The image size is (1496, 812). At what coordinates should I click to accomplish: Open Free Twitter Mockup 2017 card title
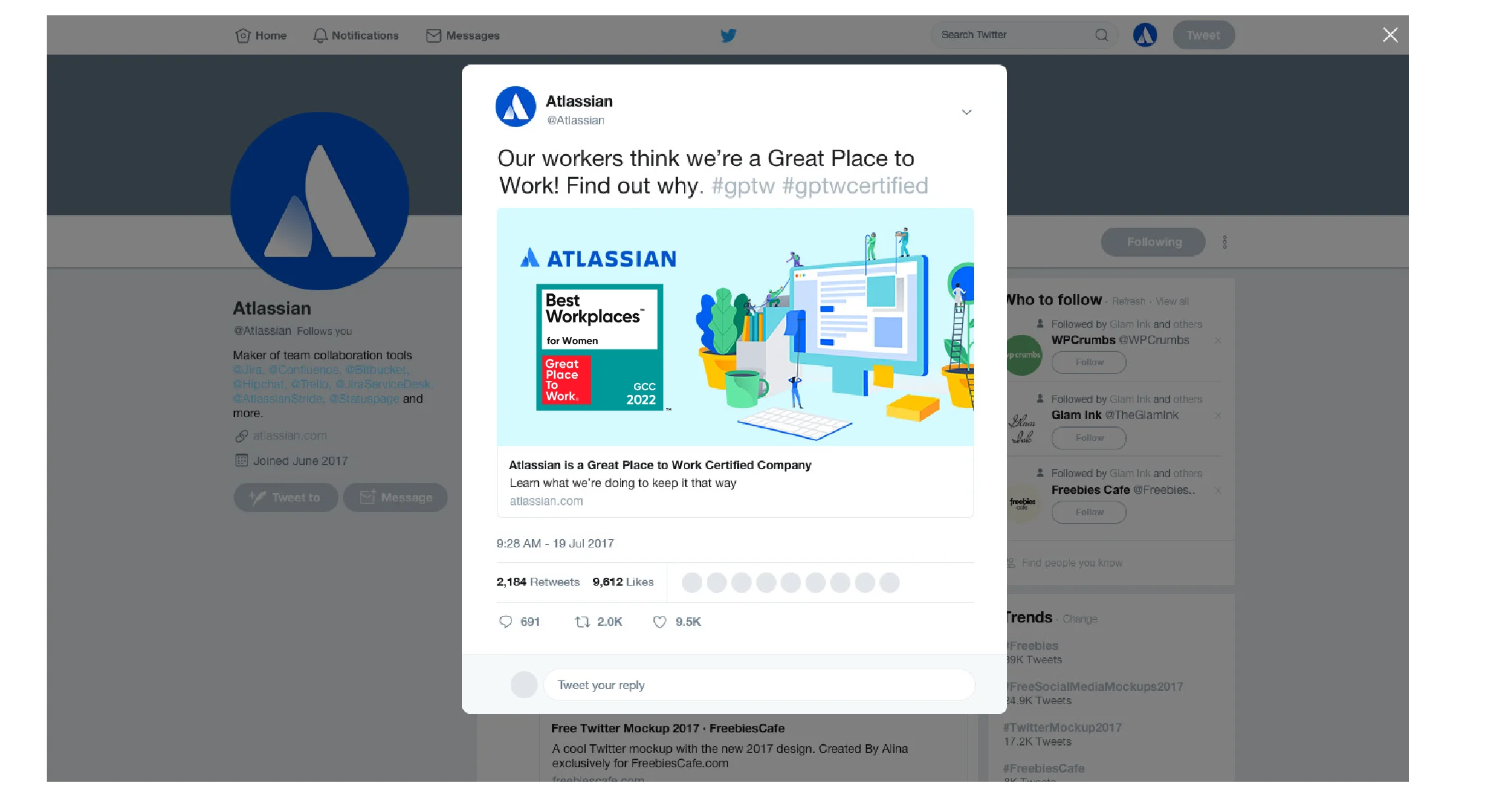[x=668, y=728]
